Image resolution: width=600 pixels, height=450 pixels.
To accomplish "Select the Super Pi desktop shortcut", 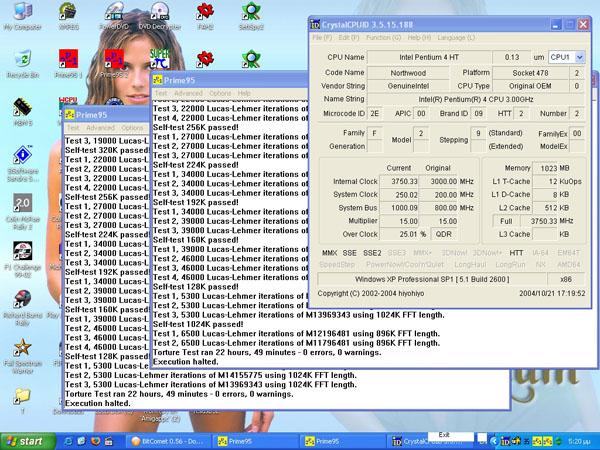I will tap(160, 58).
